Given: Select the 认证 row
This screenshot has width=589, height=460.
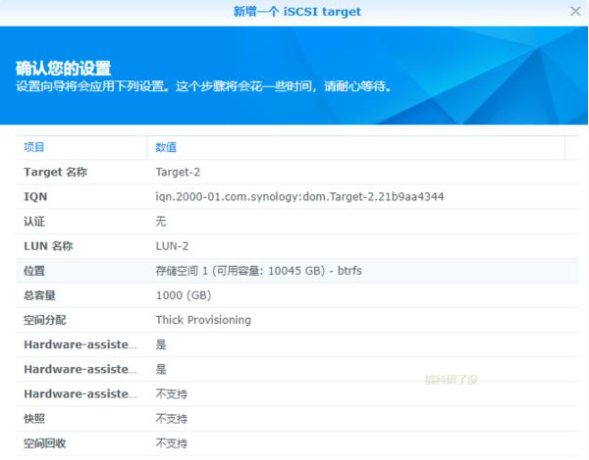Looking at the screenshot, I should [297, 222].
